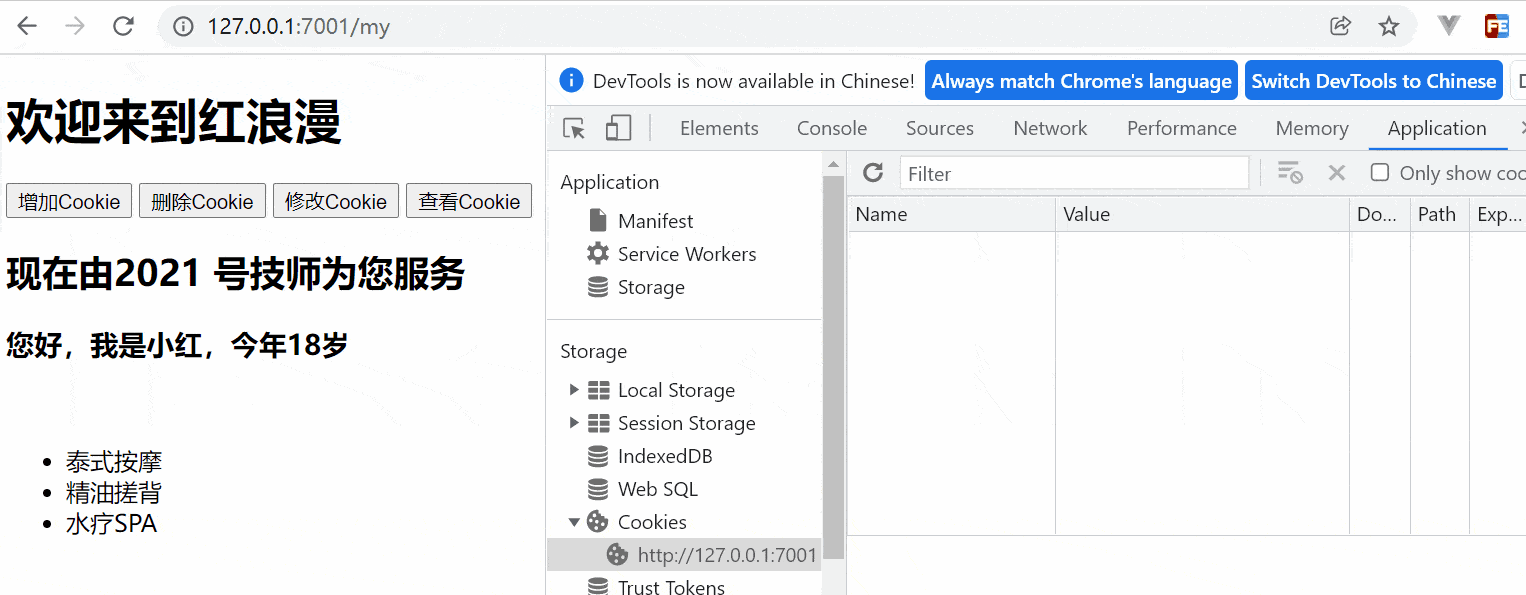
Task: Click the FE helper extension icon
Action: click(1497, 27)
